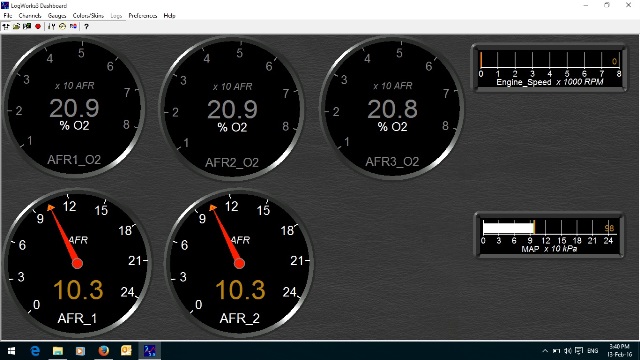
Task: Click the open folder toolbar icon
Action: point(16,27)
